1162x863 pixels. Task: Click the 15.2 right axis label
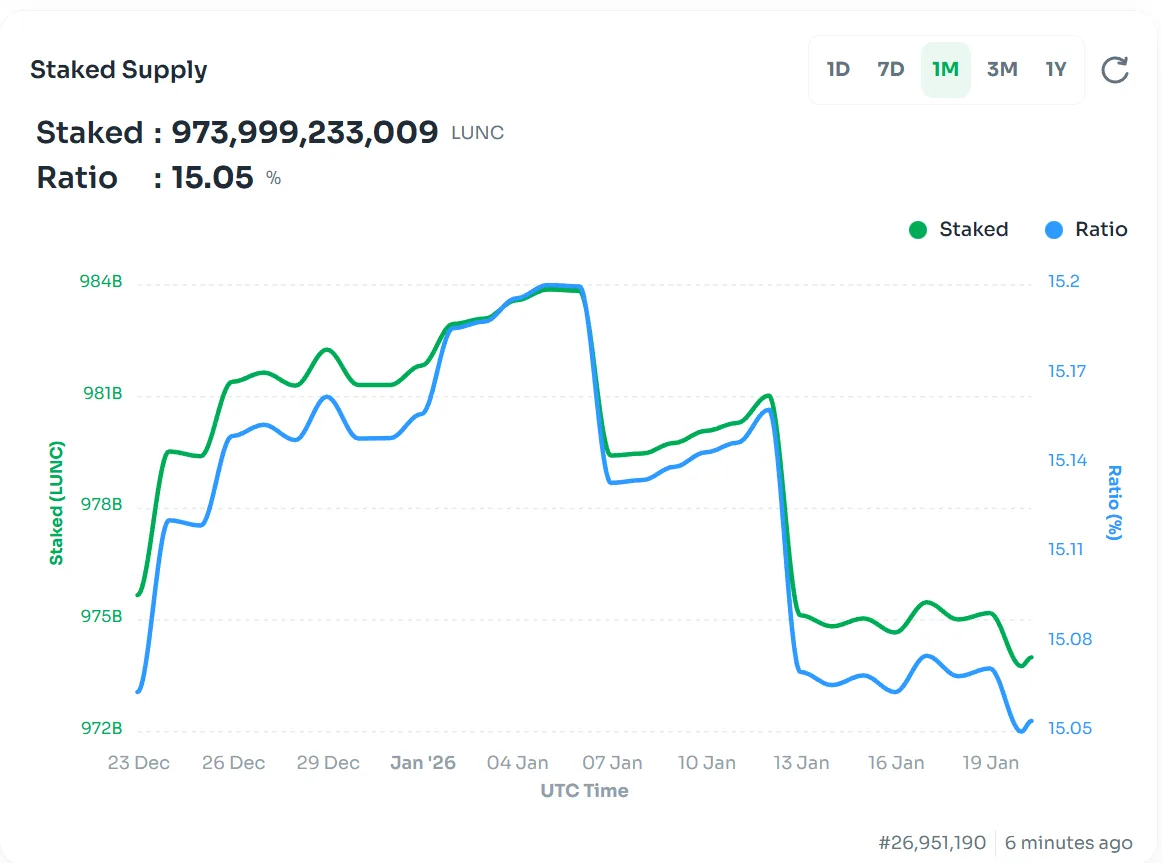(1064, 282)
